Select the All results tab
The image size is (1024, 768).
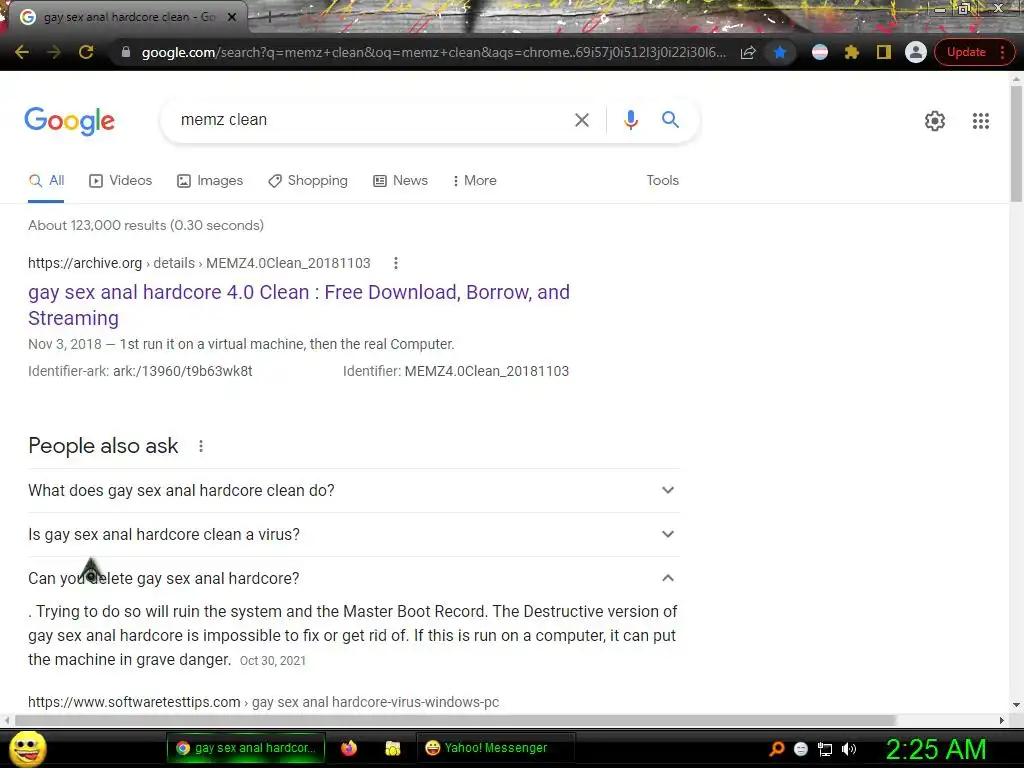(x=46, y=180)
